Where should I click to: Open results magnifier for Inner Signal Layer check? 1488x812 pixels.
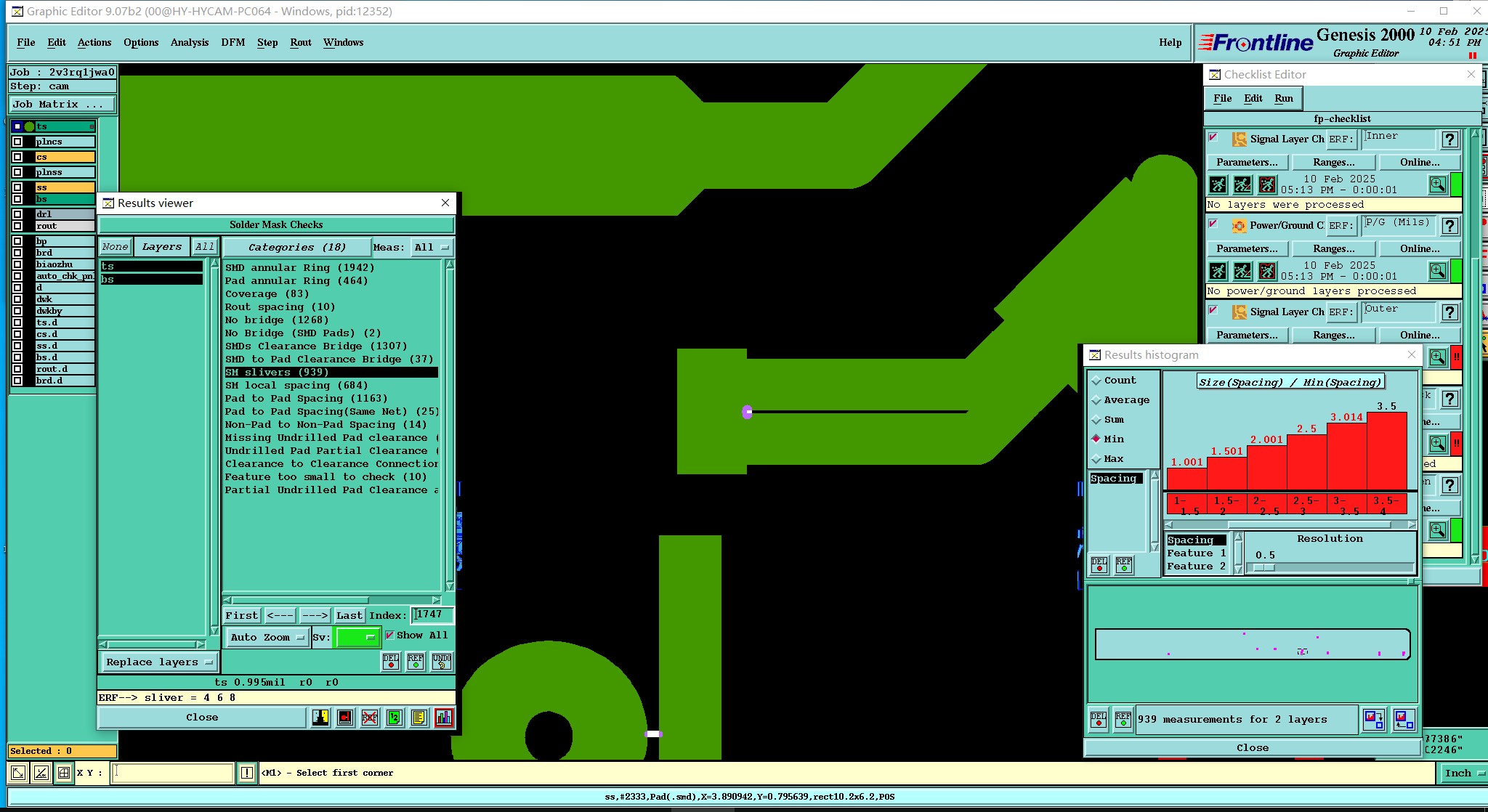(1438, 184)
